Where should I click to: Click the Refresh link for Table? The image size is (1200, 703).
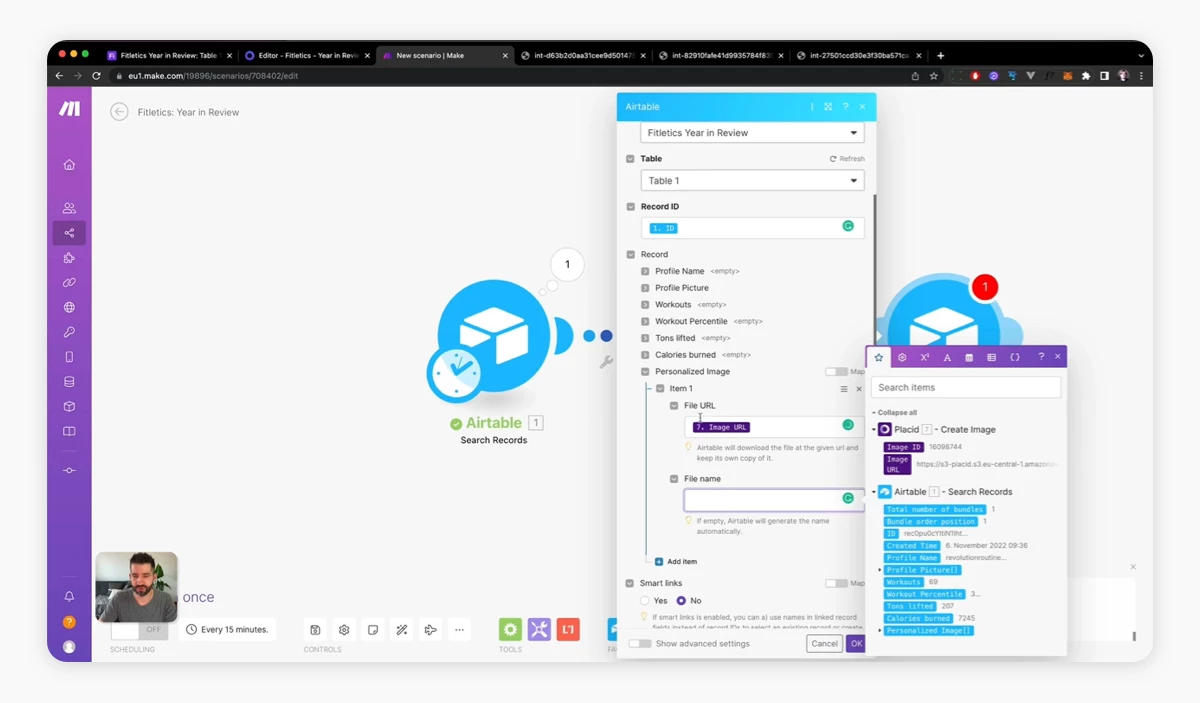click(x=847, y=159)
